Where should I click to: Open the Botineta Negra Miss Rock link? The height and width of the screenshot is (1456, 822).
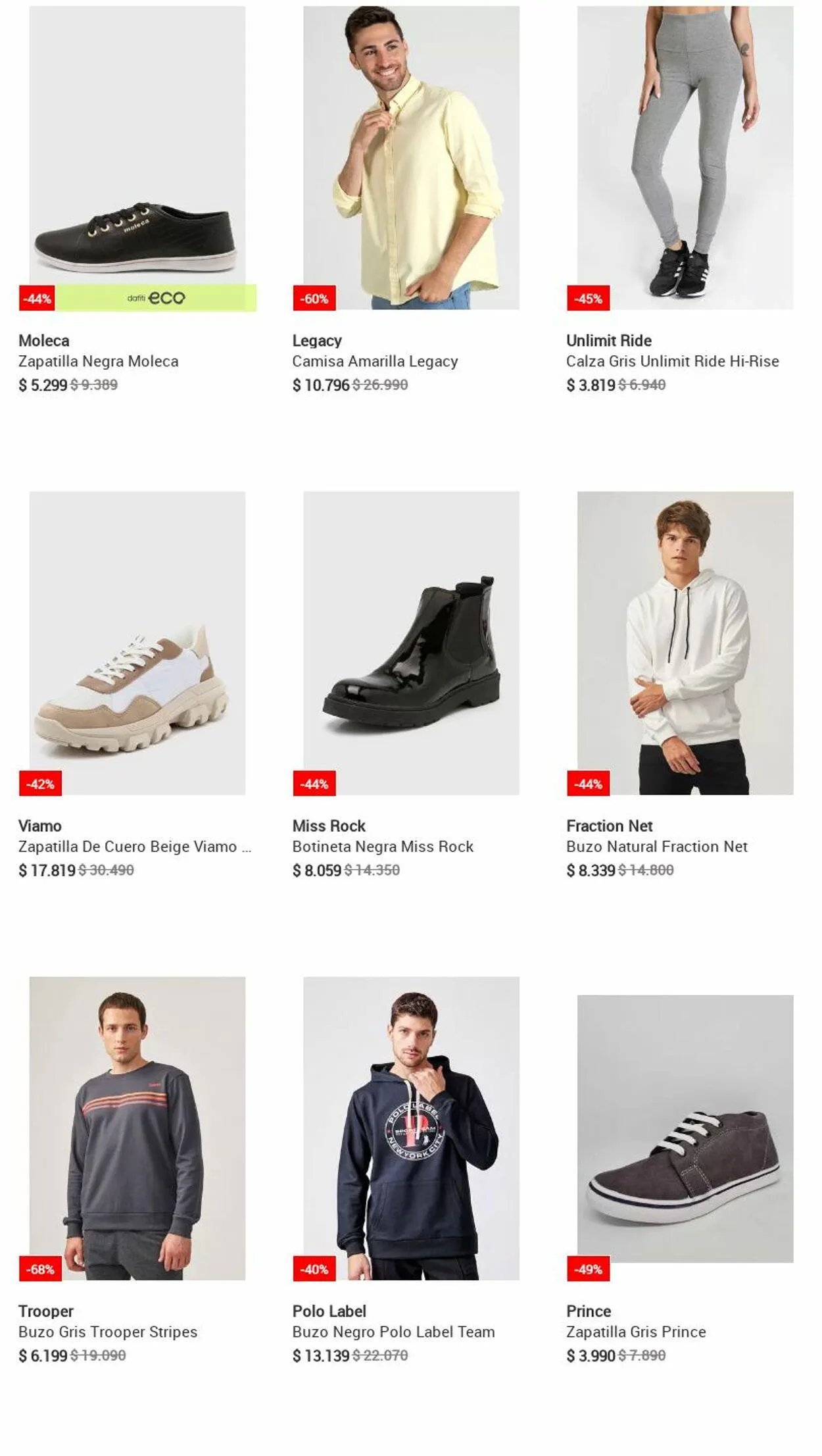pyautogui.click(x=383, y=847)
